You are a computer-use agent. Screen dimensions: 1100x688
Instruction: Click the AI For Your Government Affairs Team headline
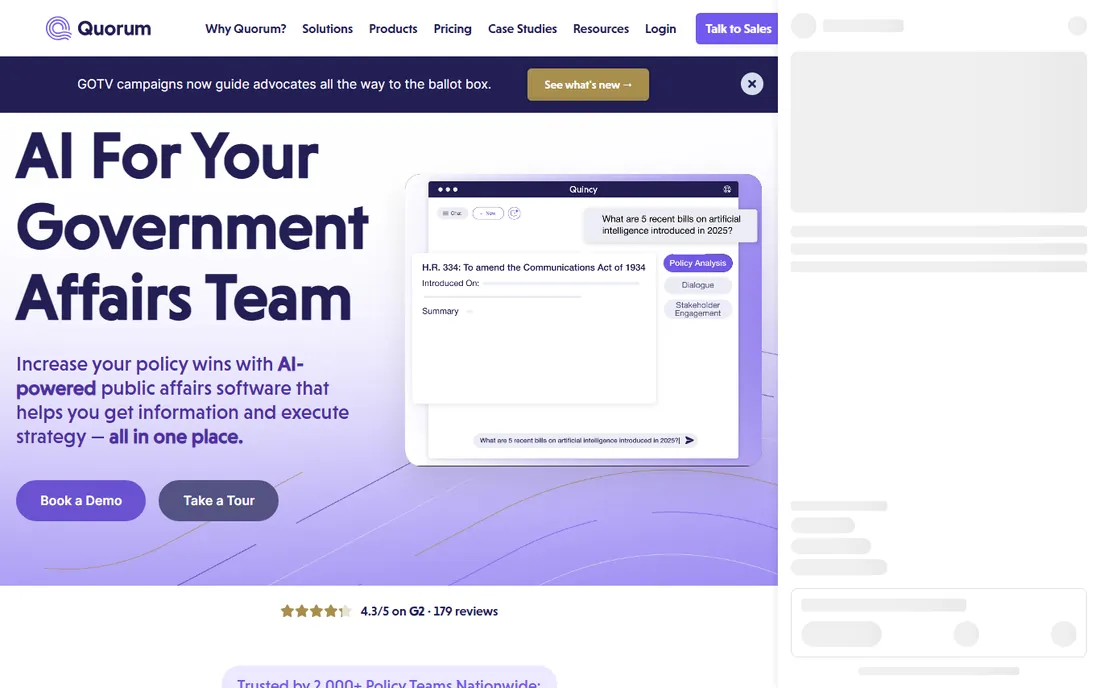point(192,227)
